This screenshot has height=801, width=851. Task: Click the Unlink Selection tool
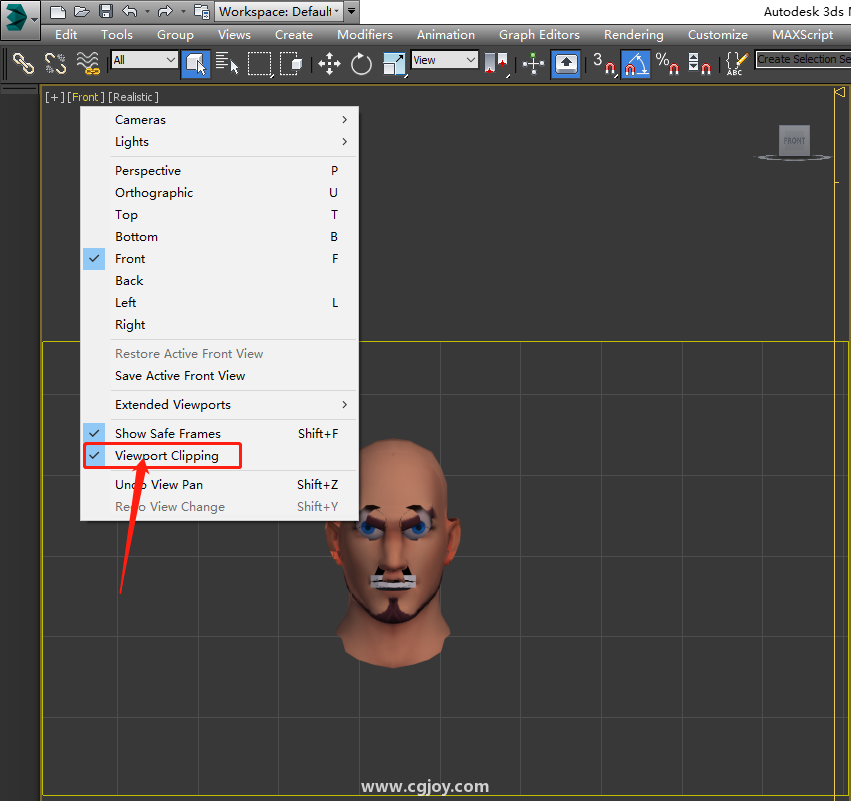(55, 63)
